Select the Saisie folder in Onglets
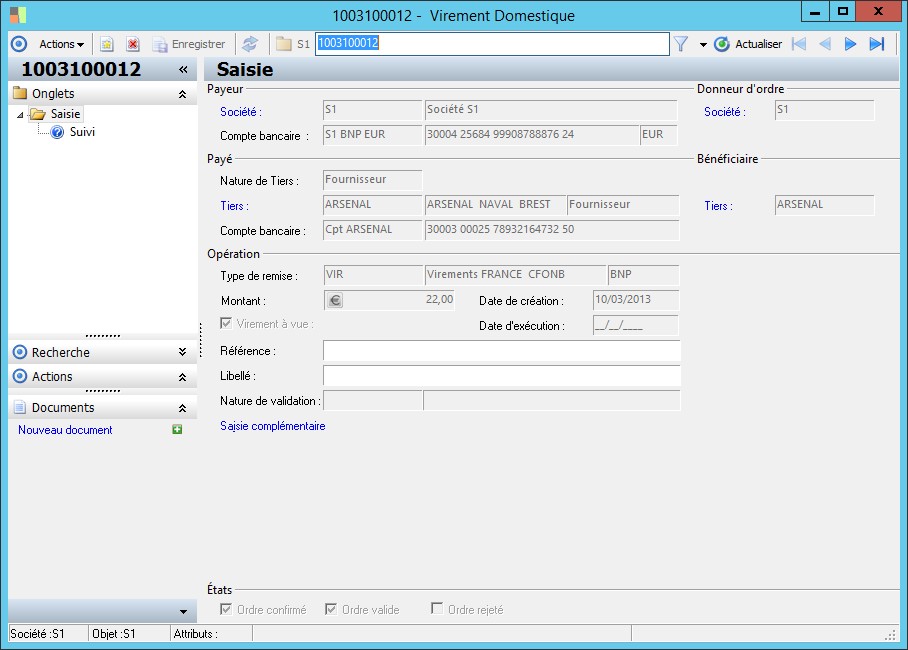 65,114
